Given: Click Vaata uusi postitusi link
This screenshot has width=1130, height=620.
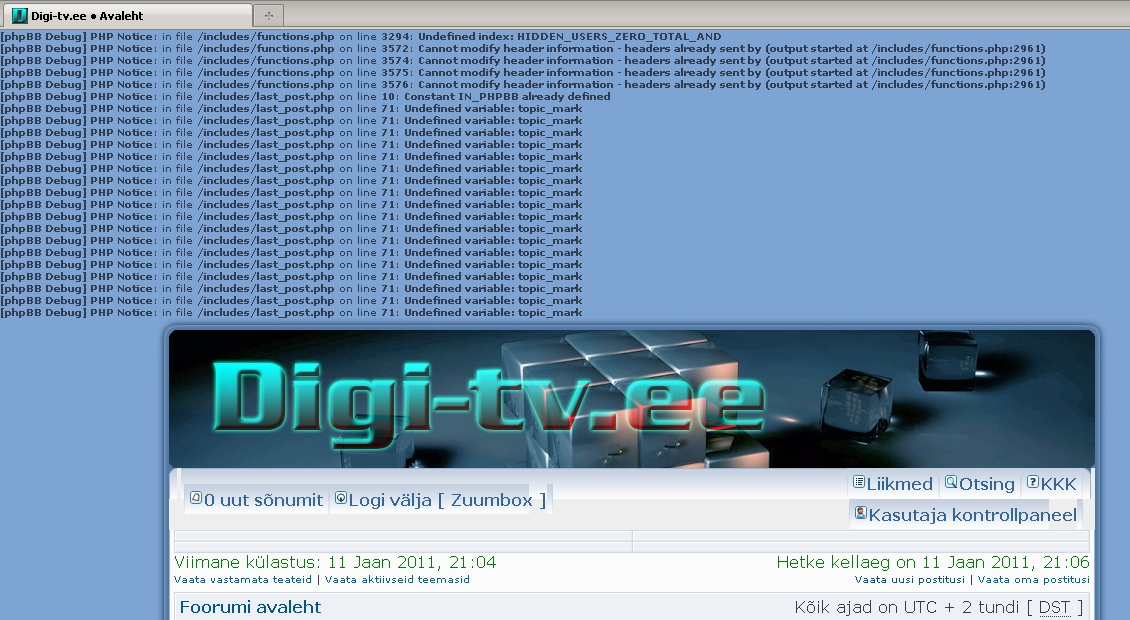Looking at the screenshot, I should [909, 579].
